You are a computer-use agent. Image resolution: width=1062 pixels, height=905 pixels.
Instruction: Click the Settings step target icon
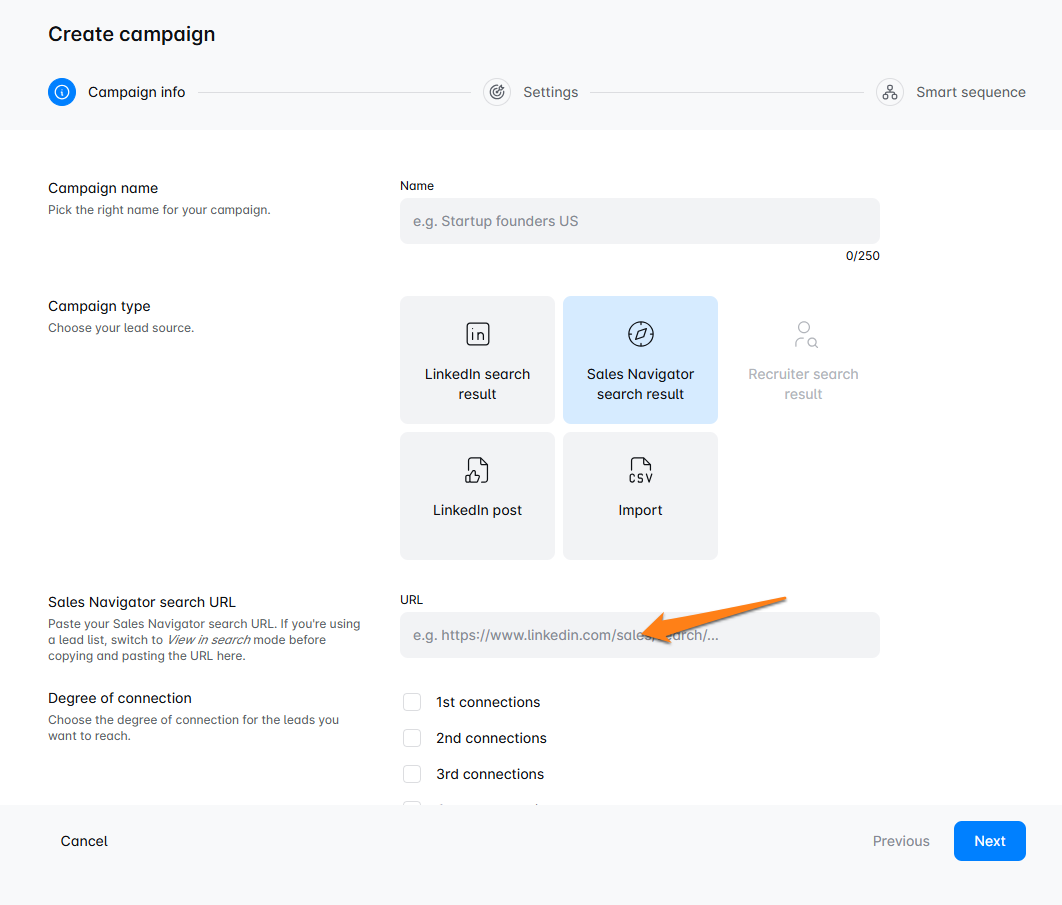pyautogui.click(x=497, y=92)
